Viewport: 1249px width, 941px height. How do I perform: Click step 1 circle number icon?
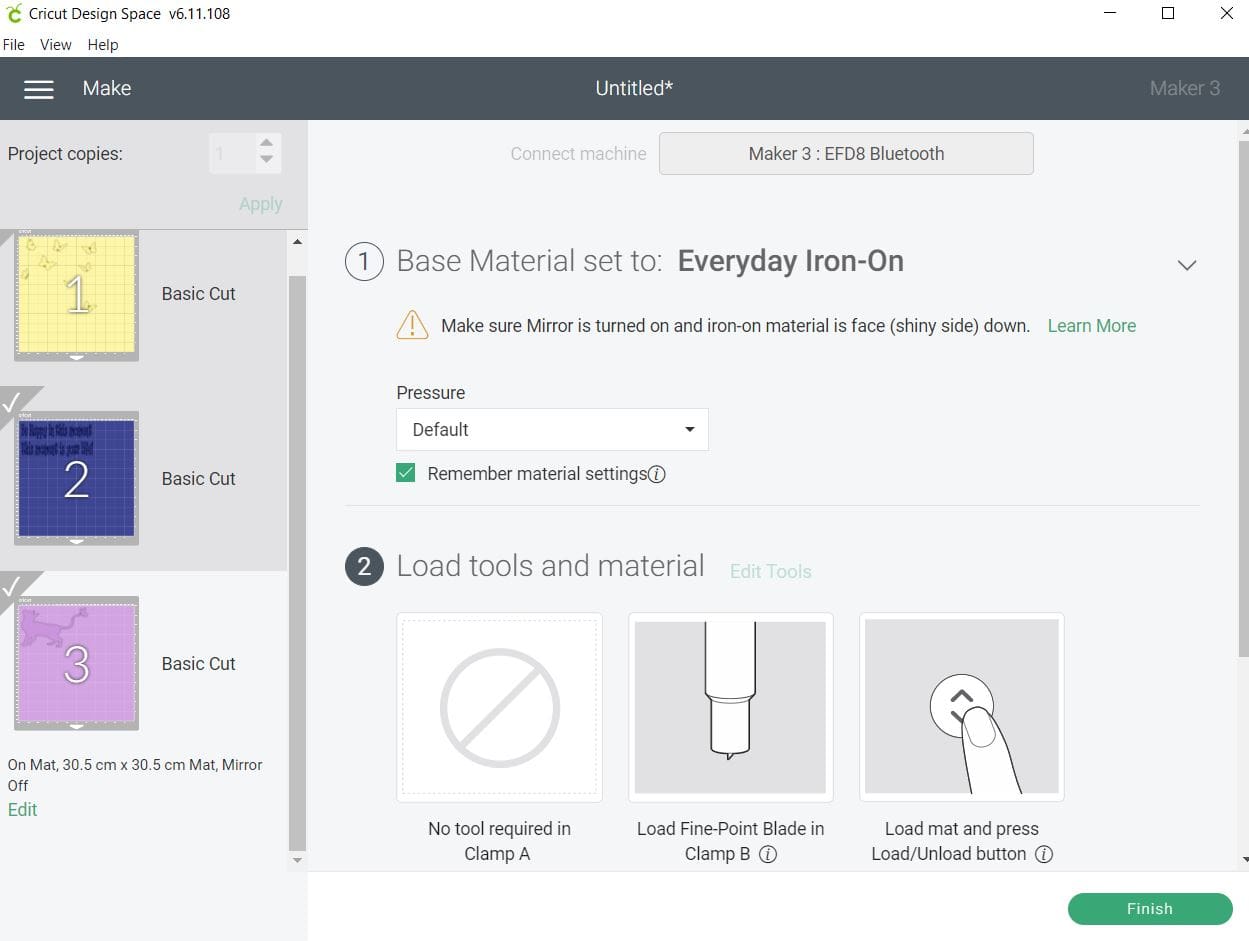364,262
